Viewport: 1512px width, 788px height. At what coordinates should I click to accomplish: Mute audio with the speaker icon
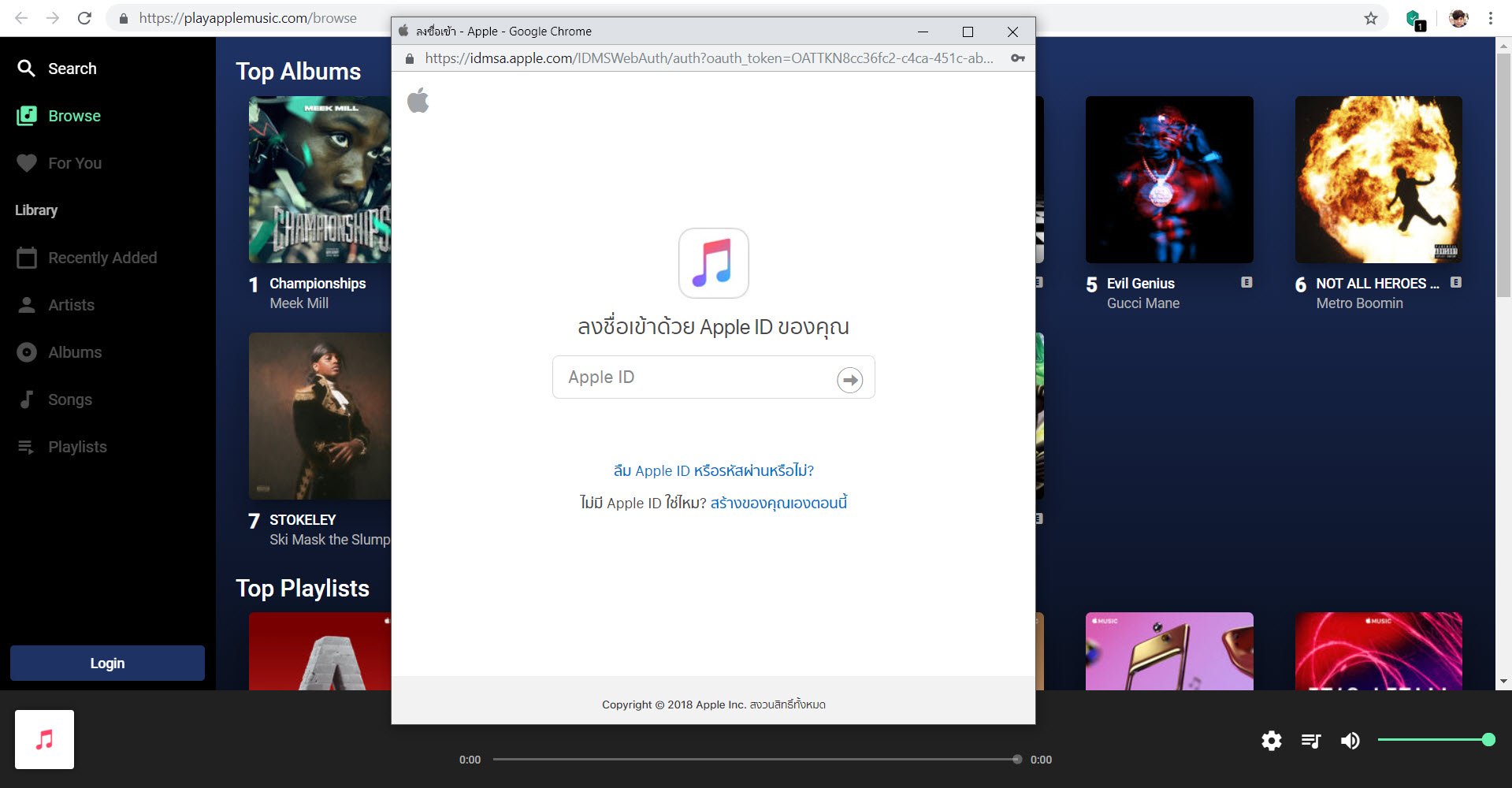pyautogui.click(x=1350, y=741)
